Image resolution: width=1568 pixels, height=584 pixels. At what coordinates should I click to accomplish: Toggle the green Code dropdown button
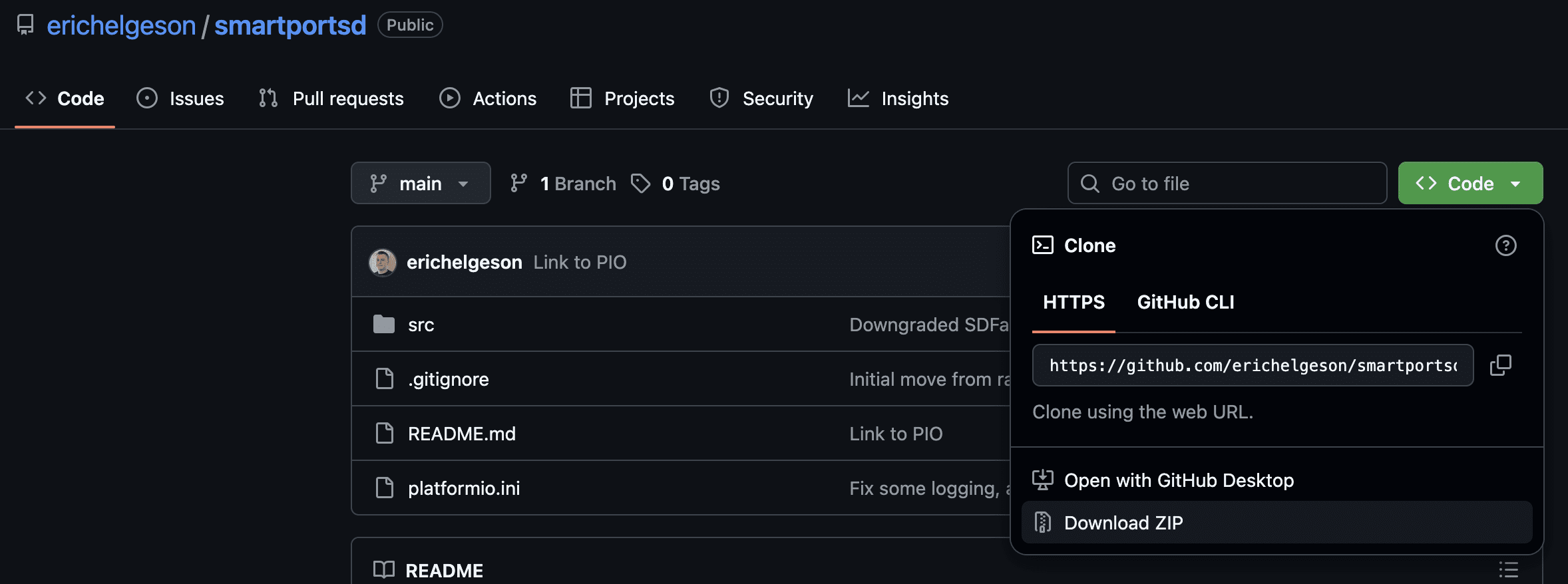1470,184
